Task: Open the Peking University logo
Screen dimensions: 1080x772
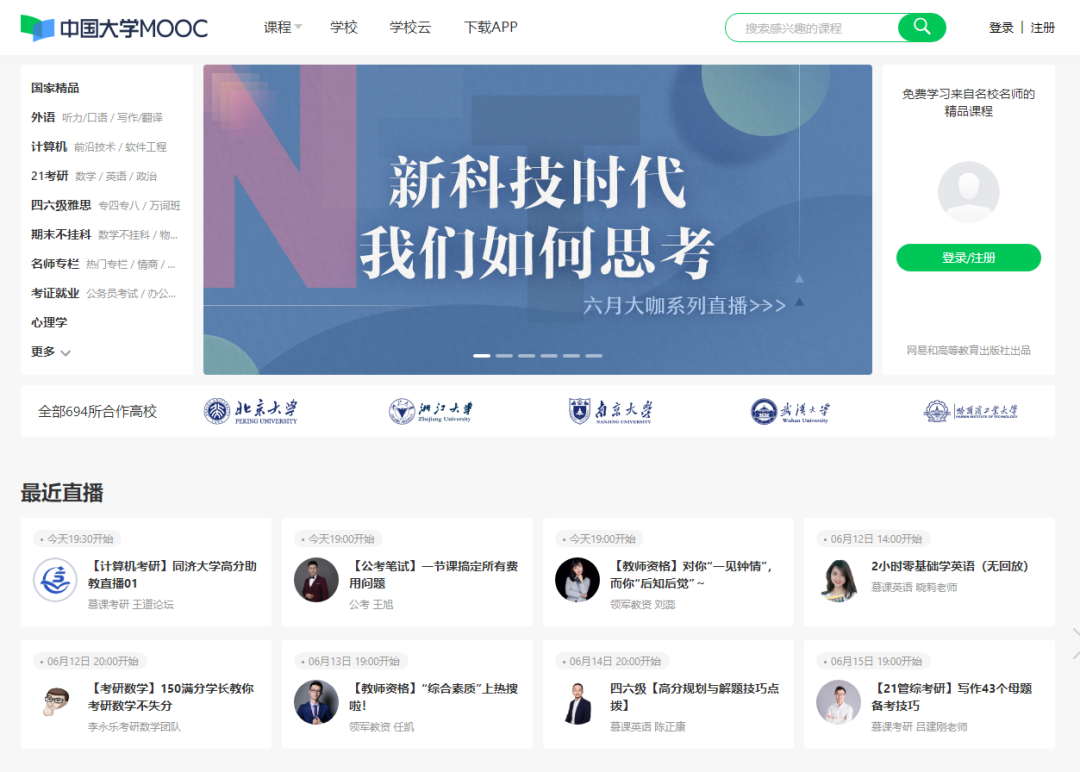Action: (x=251, y=411)
